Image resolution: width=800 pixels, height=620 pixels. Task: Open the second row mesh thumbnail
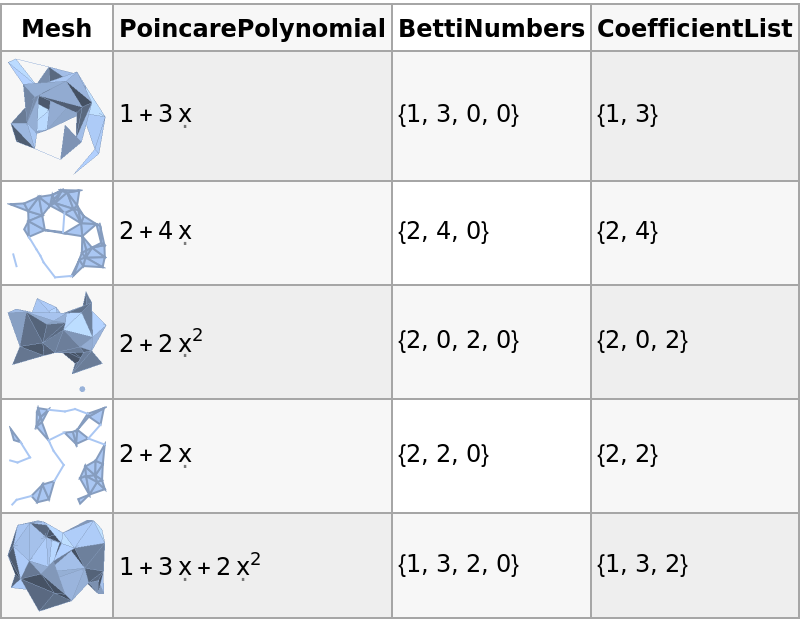click(x=57, y=233)
